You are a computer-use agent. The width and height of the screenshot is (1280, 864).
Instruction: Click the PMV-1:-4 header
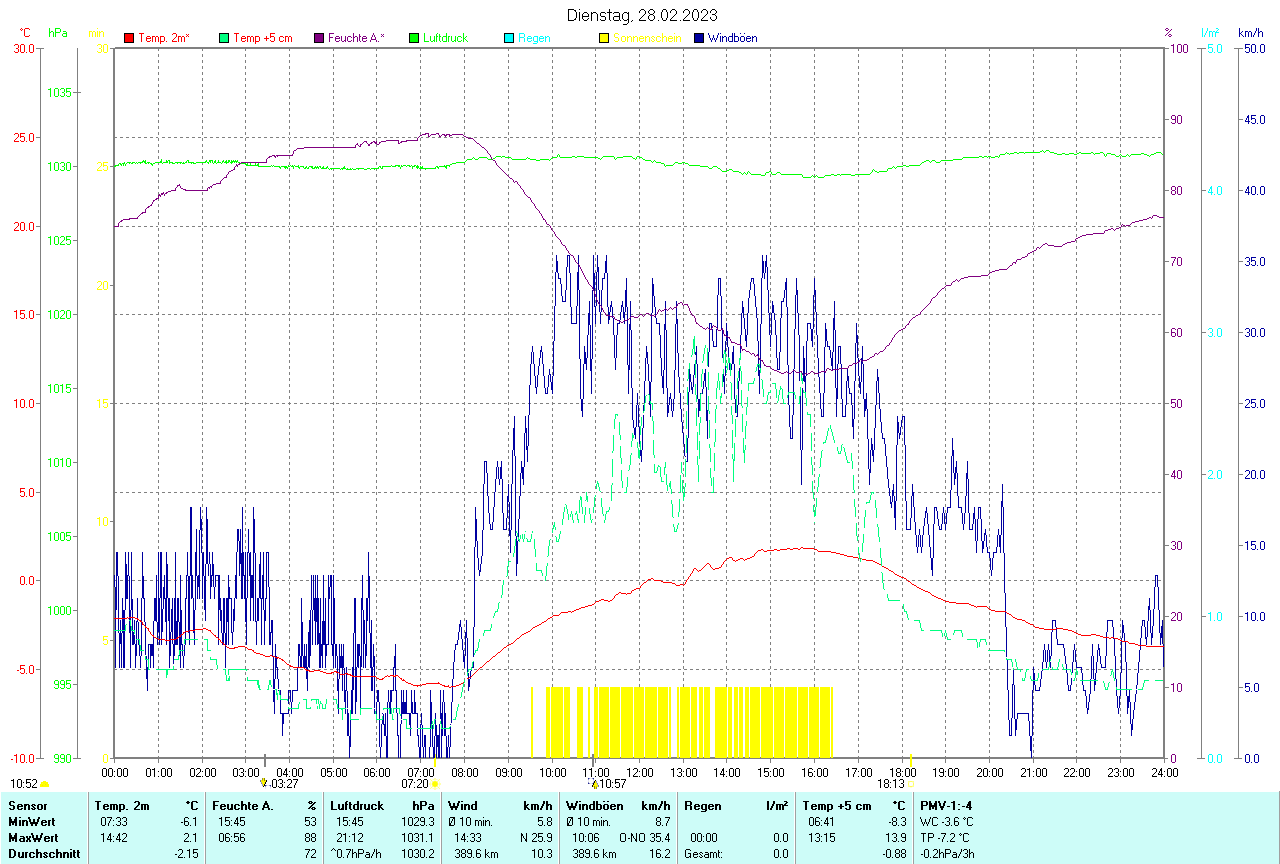coord(946,805)
